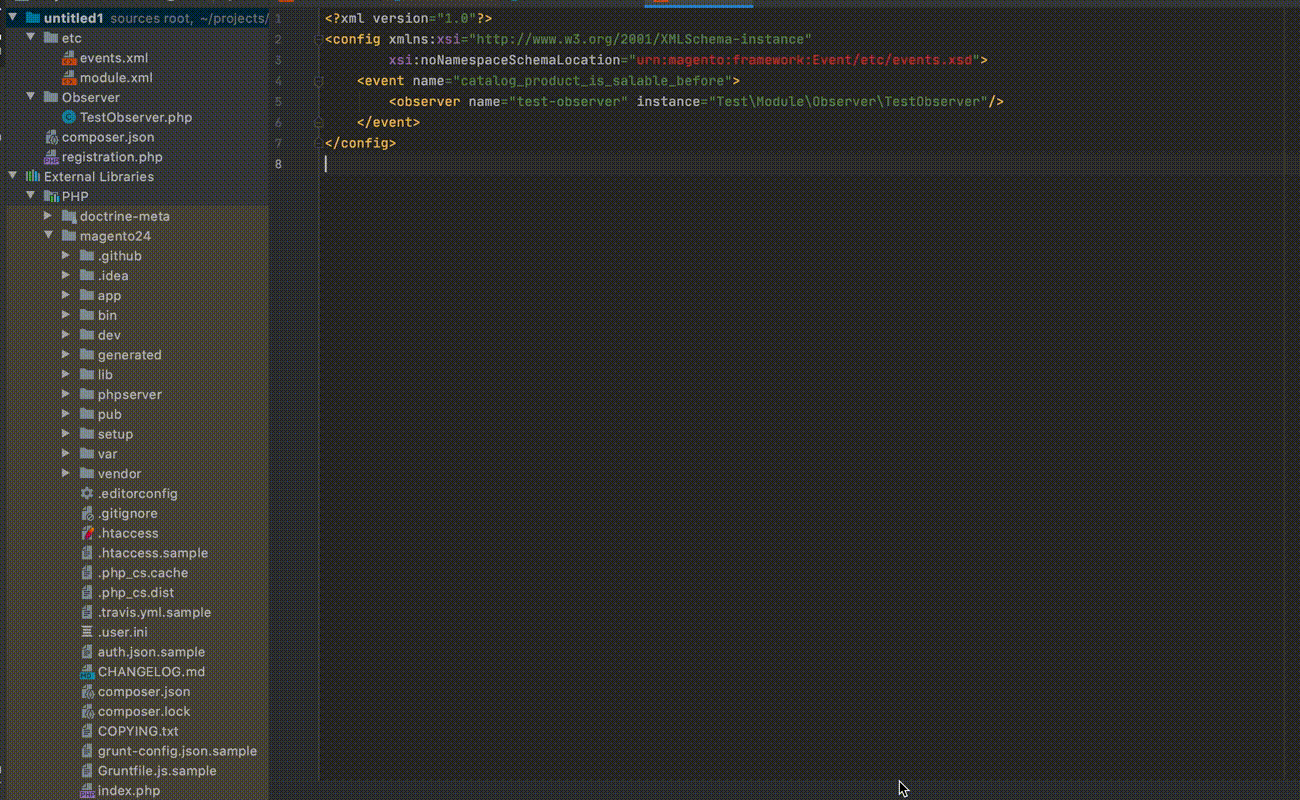This screenshot has width=1300, height=800.
Task: Select the untitled1 project root
Action: coord(73,18)
